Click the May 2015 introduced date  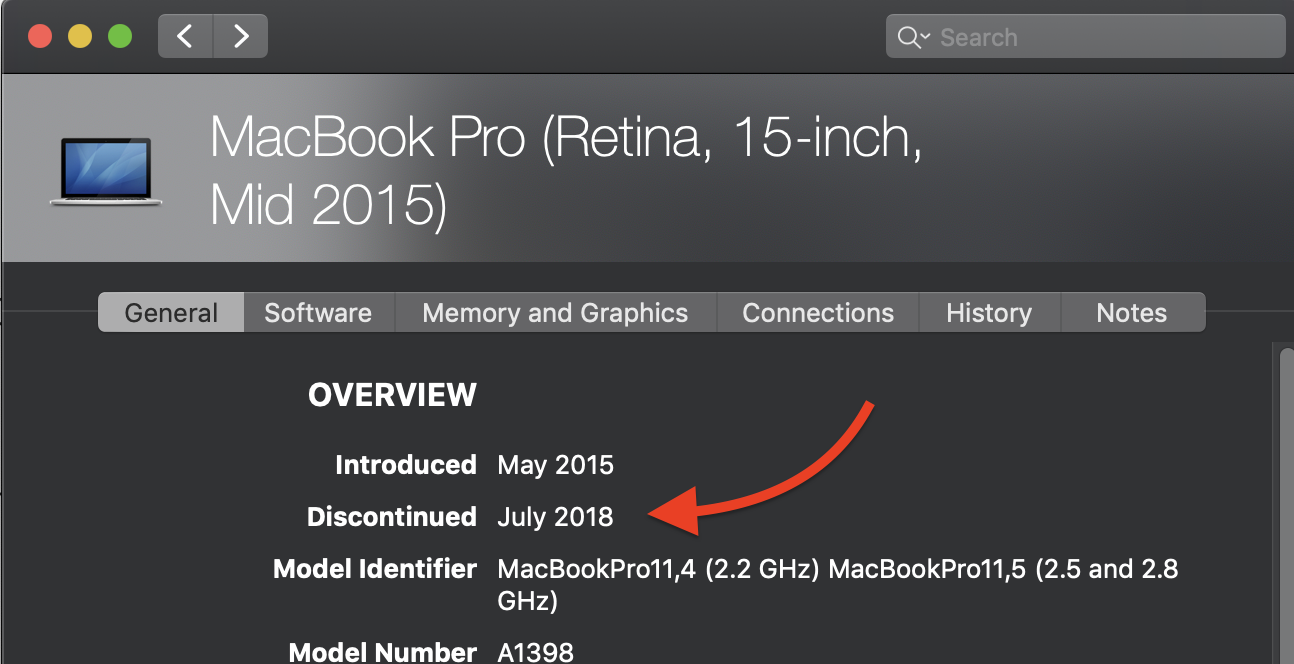pyautogui.click(x=555, y=465)
